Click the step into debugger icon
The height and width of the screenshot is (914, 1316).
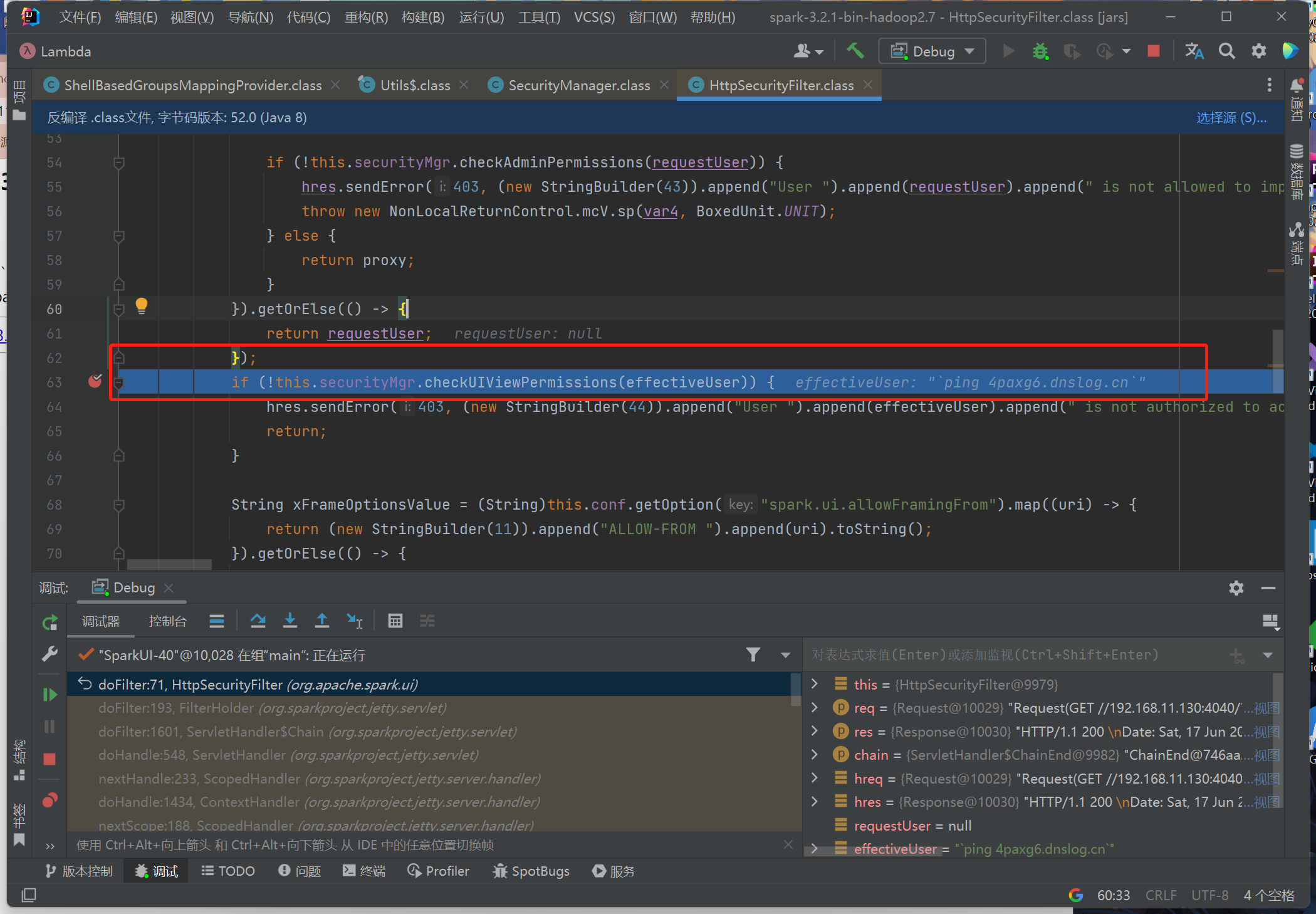pos(290,621)
